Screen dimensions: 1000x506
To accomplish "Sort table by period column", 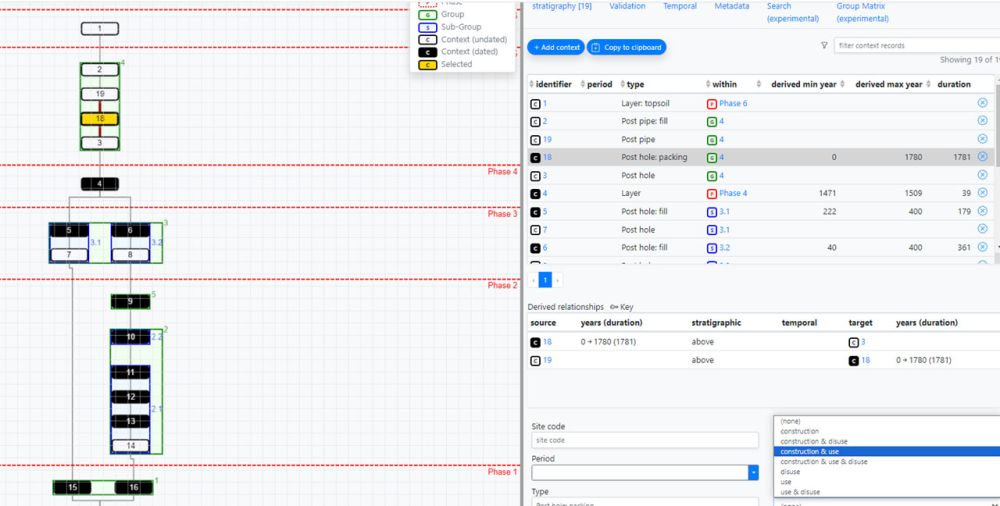I will [599, 84].
